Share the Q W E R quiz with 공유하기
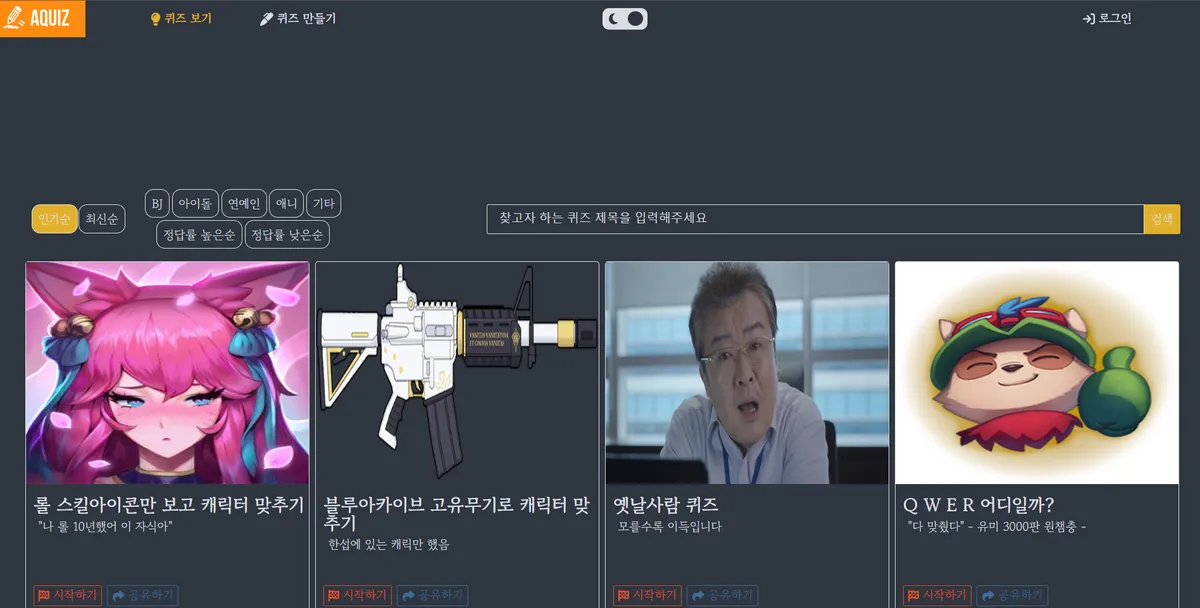Screen dimensions: 1200x608 pyautogui.click(x=1012, y=596)
